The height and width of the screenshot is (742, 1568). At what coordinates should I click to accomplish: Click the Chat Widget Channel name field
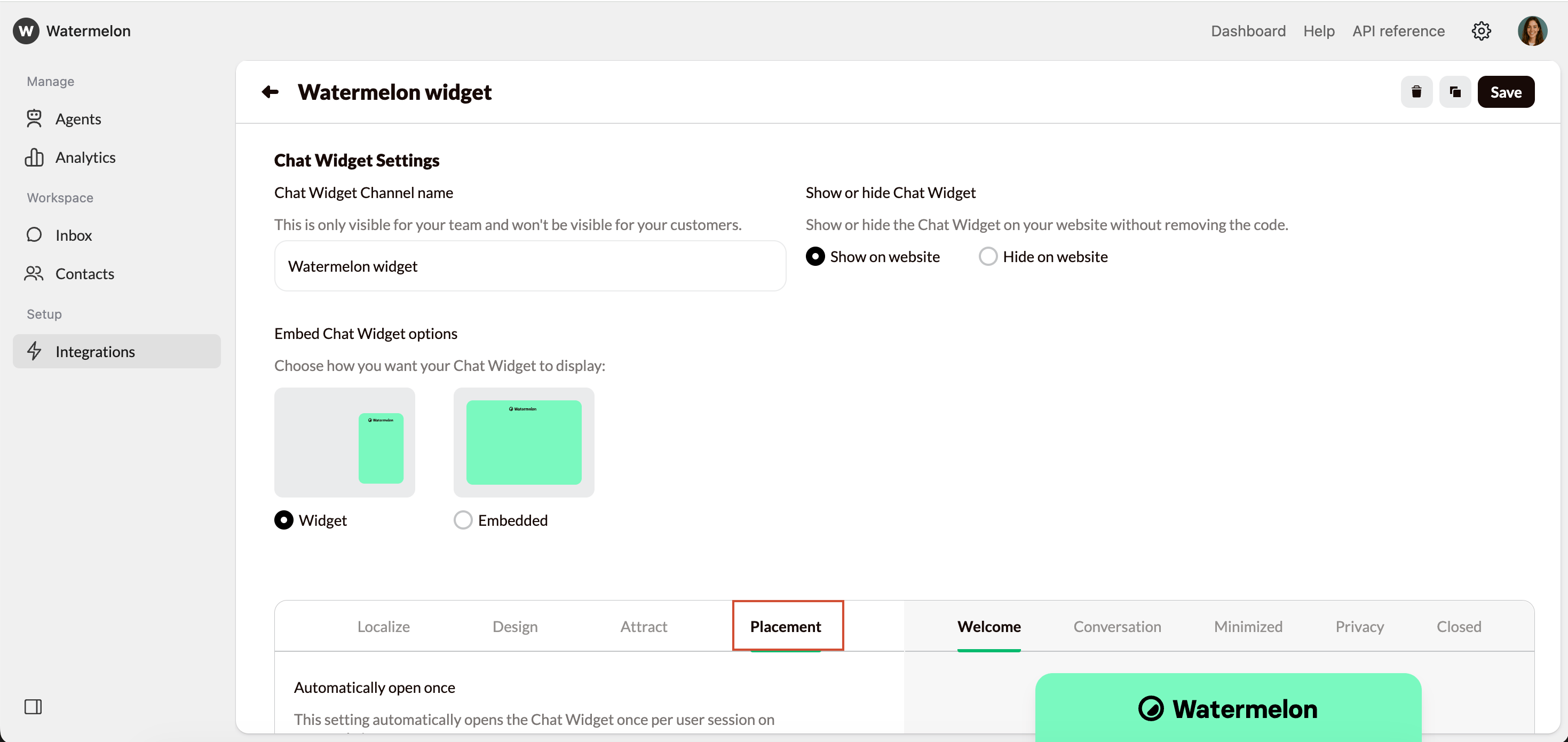pyautogui.click(x=529, y=266)
